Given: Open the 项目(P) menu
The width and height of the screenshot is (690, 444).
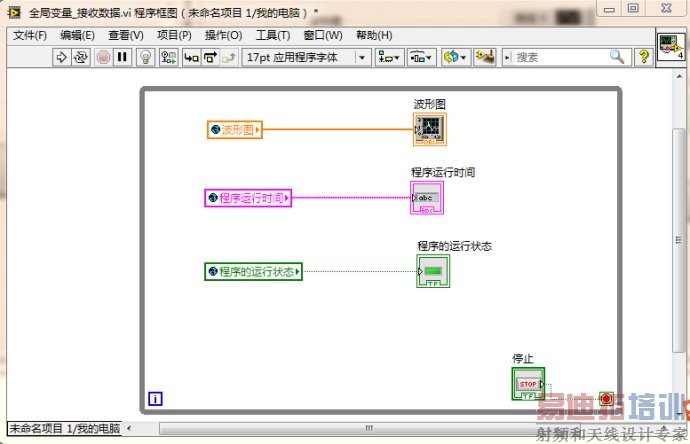Looking at the screenshot, I should click(x=174, y=35).
